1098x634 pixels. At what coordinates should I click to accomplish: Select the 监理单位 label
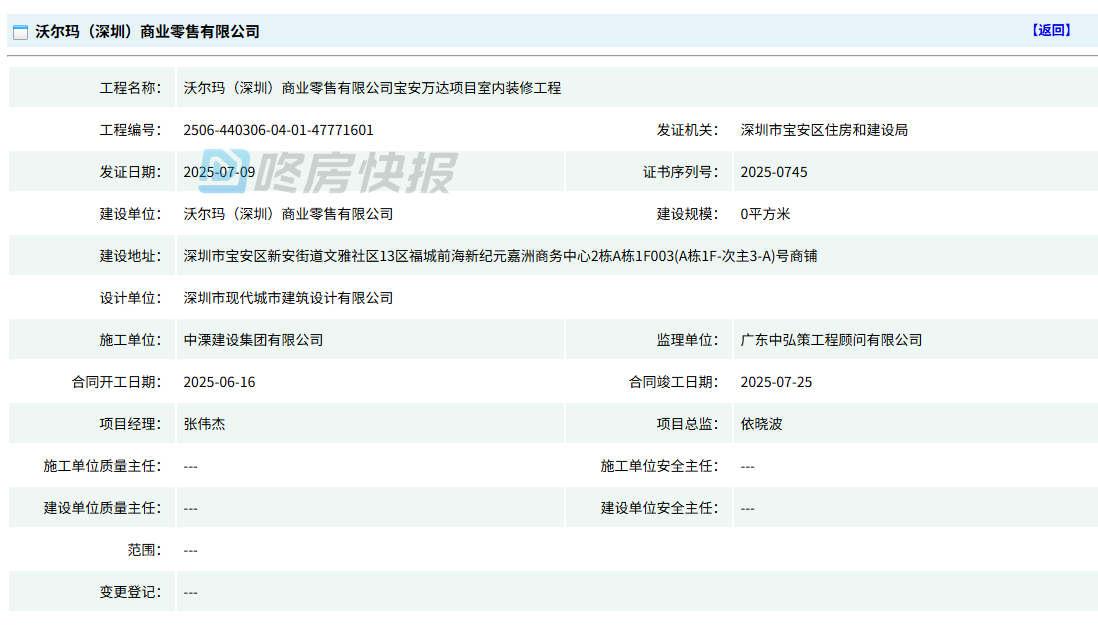click(687, 340)
